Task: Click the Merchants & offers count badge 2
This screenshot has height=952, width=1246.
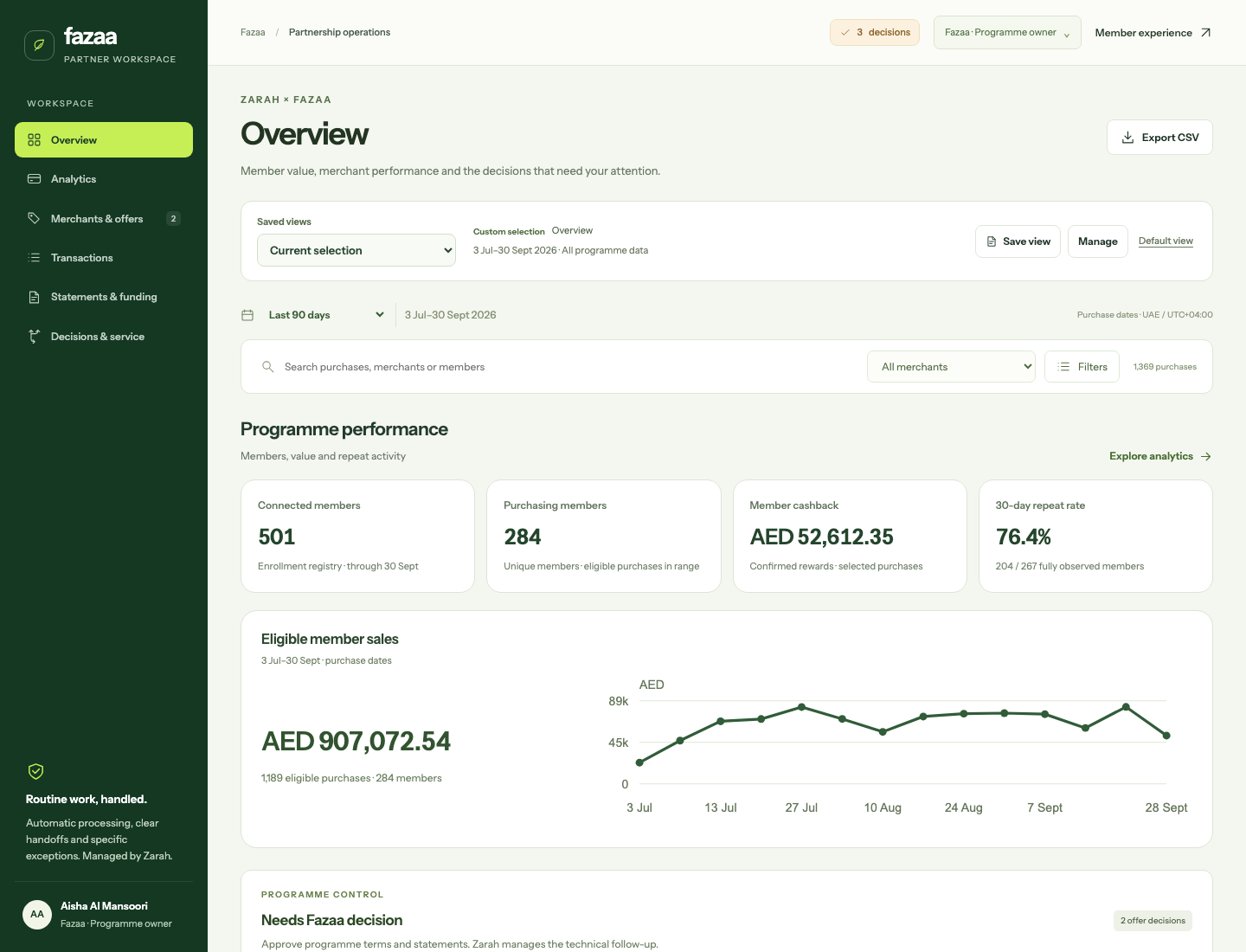Action: tap(173, 219)
